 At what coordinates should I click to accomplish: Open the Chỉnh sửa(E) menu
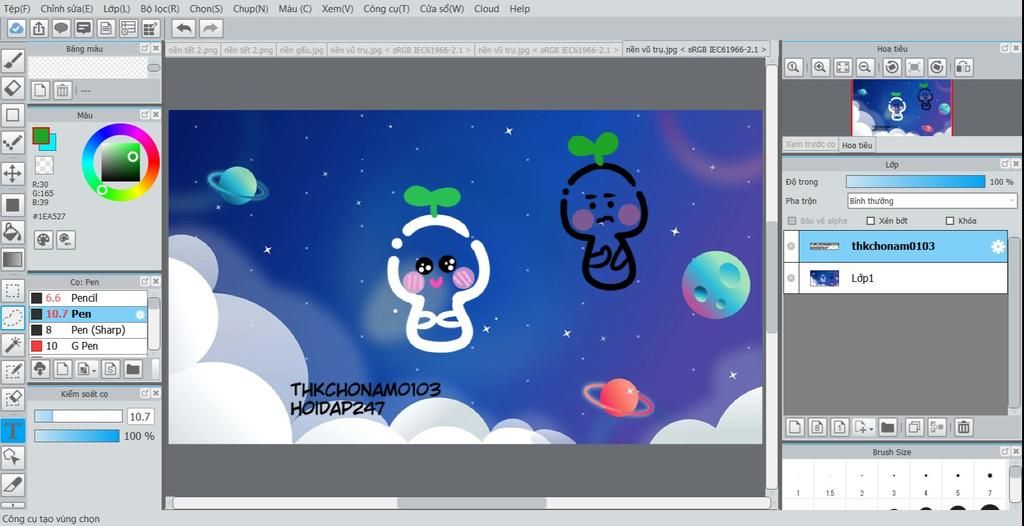click(x=67, y=8)
